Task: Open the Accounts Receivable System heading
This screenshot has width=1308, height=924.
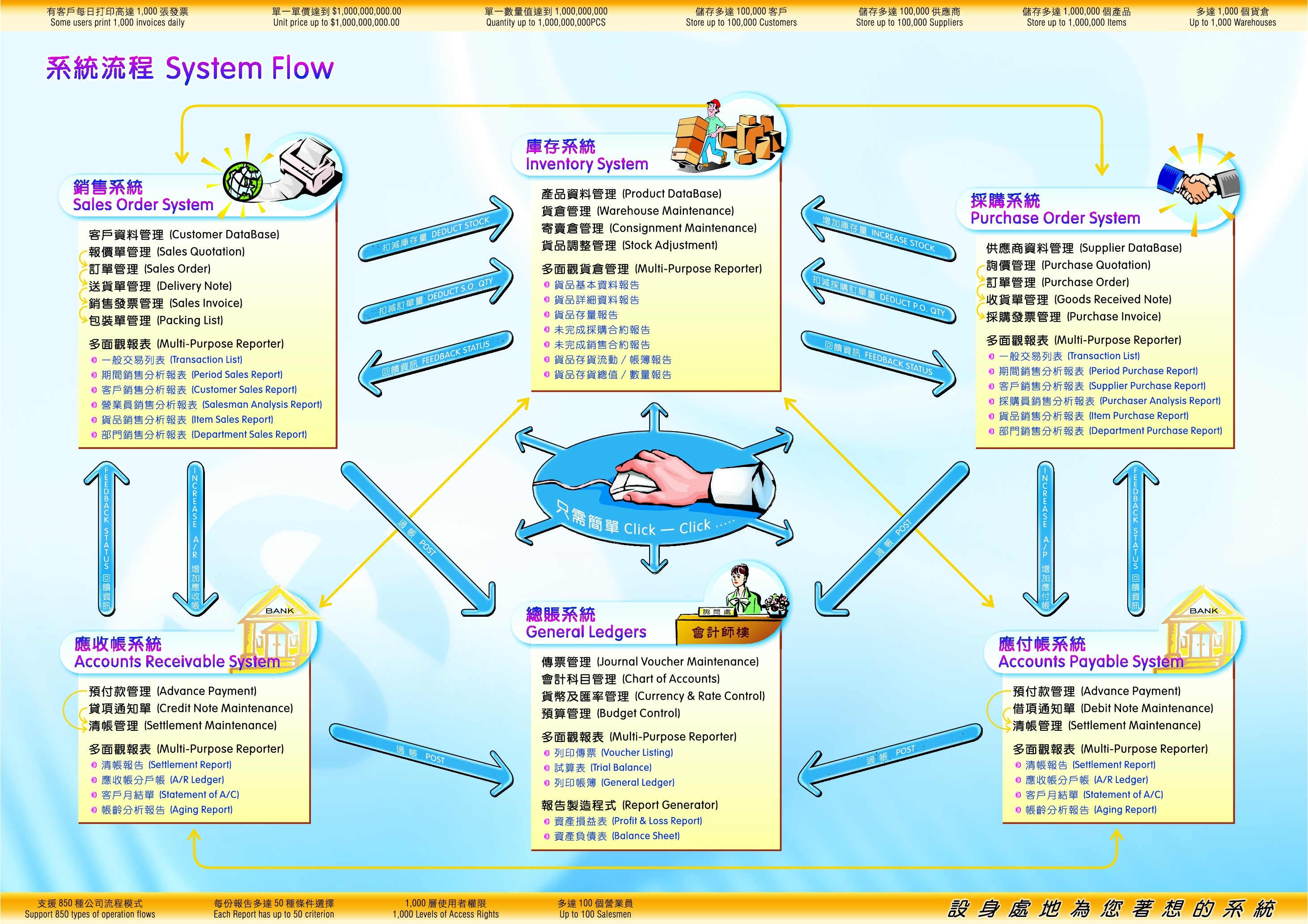Action: [x=177, y=653]
